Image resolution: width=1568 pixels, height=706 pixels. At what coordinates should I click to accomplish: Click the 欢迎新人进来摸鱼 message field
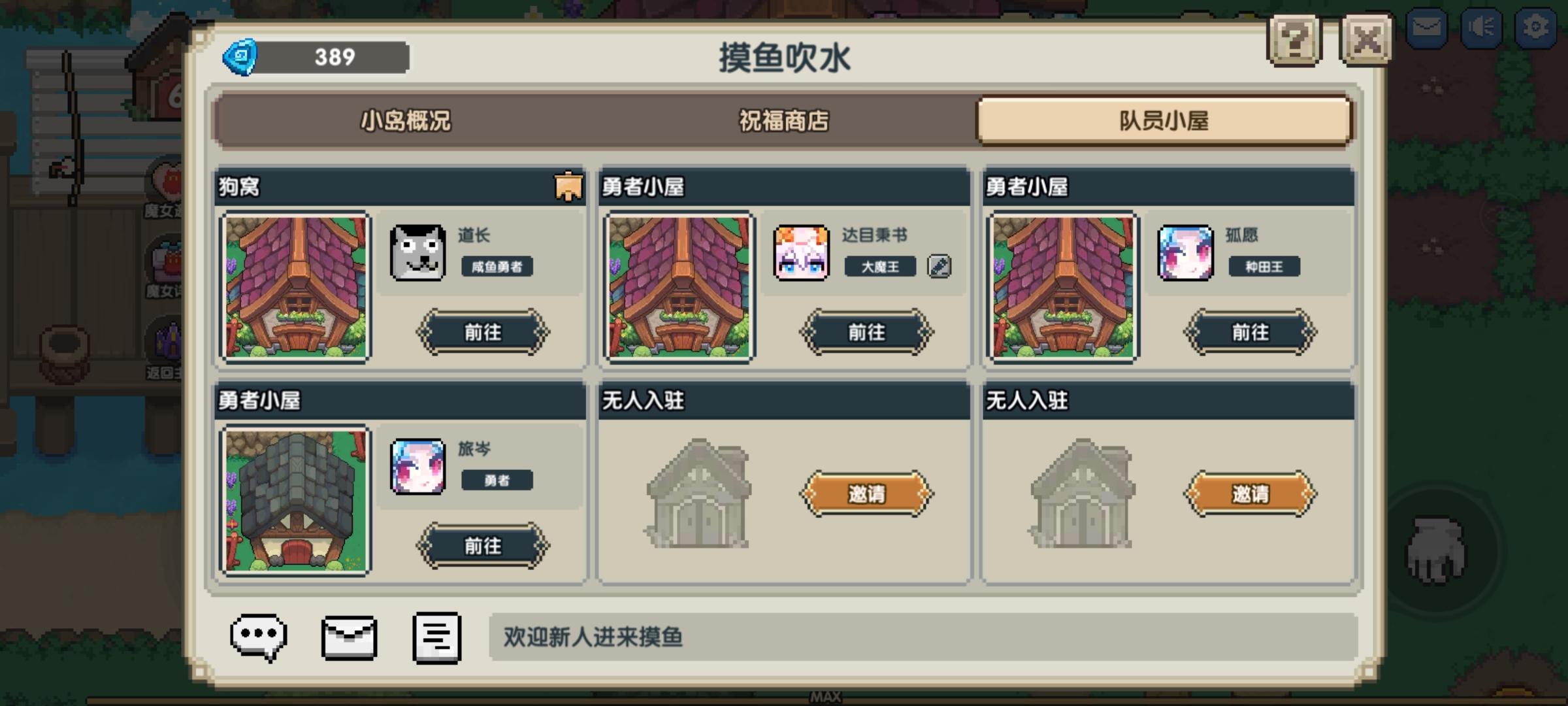(x=923, y=637)
